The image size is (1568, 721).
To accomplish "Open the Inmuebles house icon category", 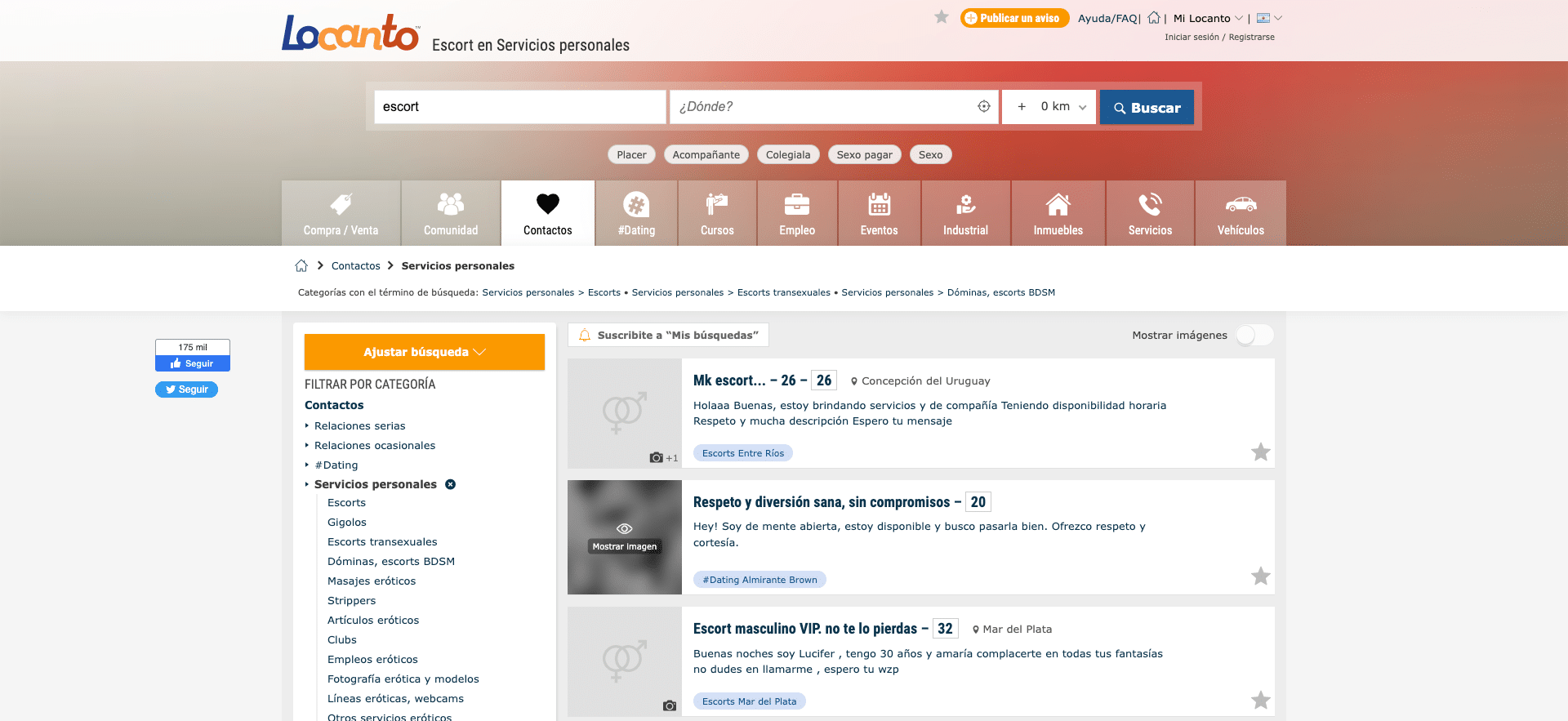I will pos(1058,204).
